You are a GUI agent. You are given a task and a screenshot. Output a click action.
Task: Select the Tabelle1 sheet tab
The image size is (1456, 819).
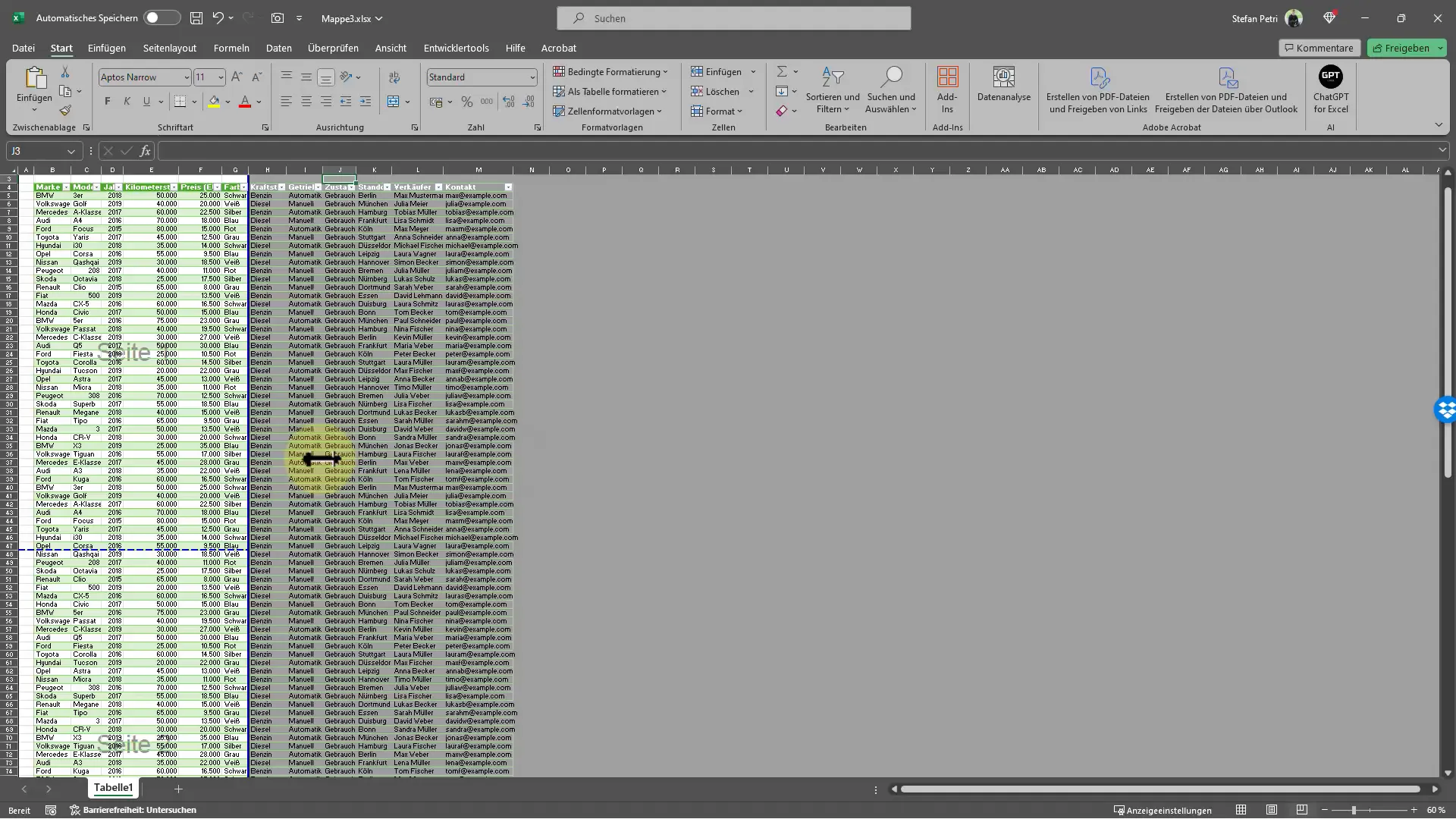coord(113,788)
